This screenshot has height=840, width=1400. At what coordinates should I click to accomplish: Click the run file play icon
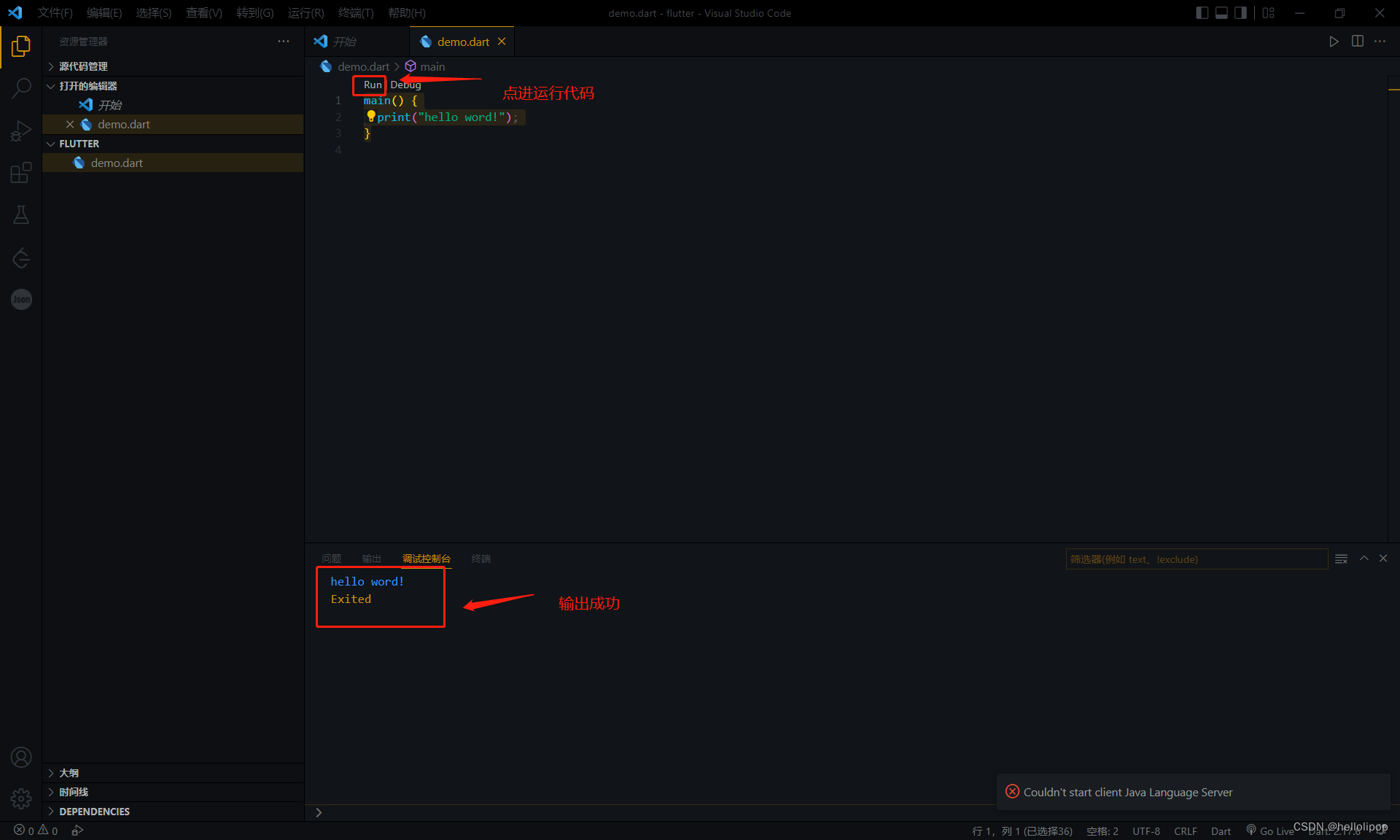tap(1334, 42)
